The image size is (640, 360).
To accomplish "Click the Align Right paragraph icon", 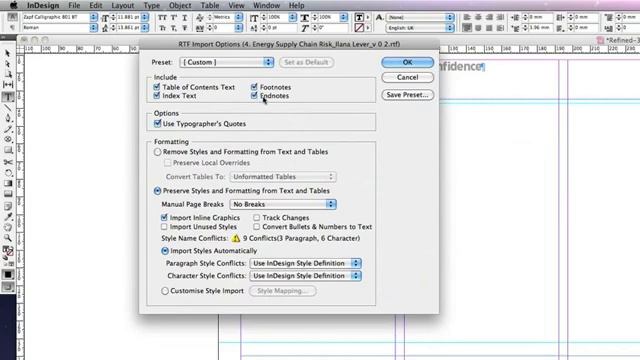I will click(489, 18).
